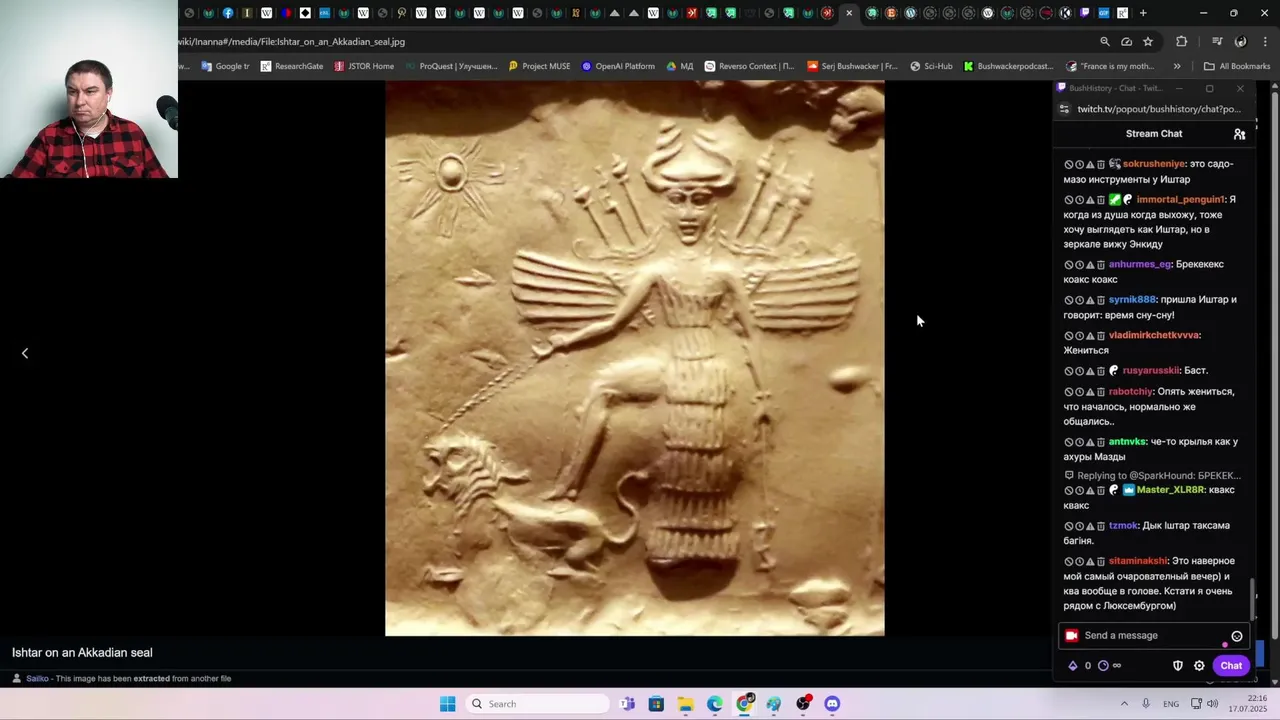Viewport: 1280px width, 720px height.
Task: Open the emote picker in chat
Action: (1237, 636)
